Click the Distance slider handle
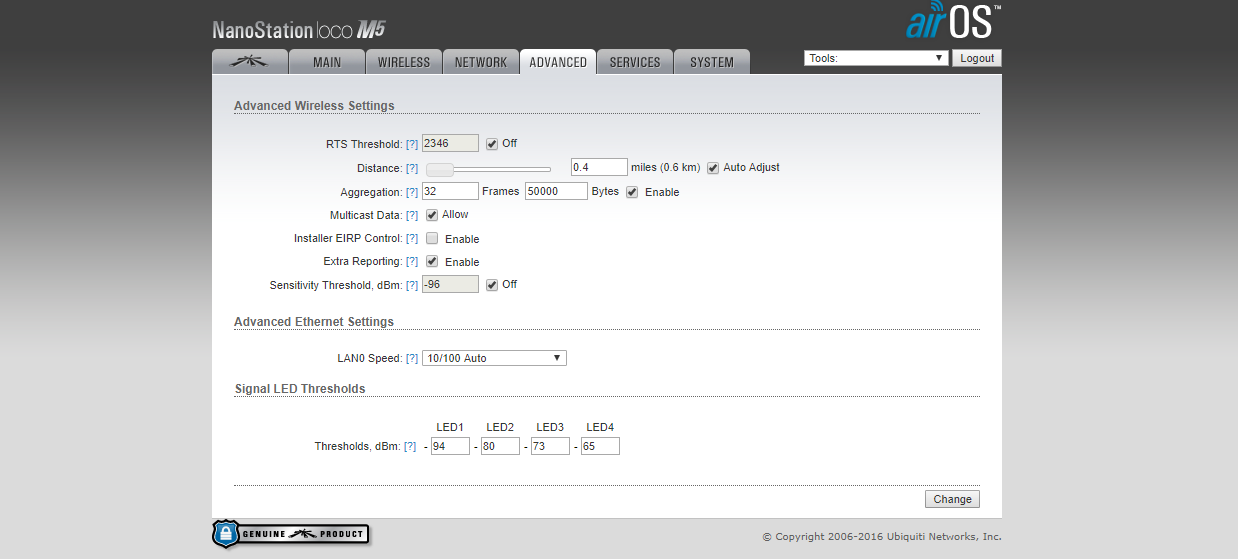Viewport: 1238px width, 559px height. click(x=440, y=169)
